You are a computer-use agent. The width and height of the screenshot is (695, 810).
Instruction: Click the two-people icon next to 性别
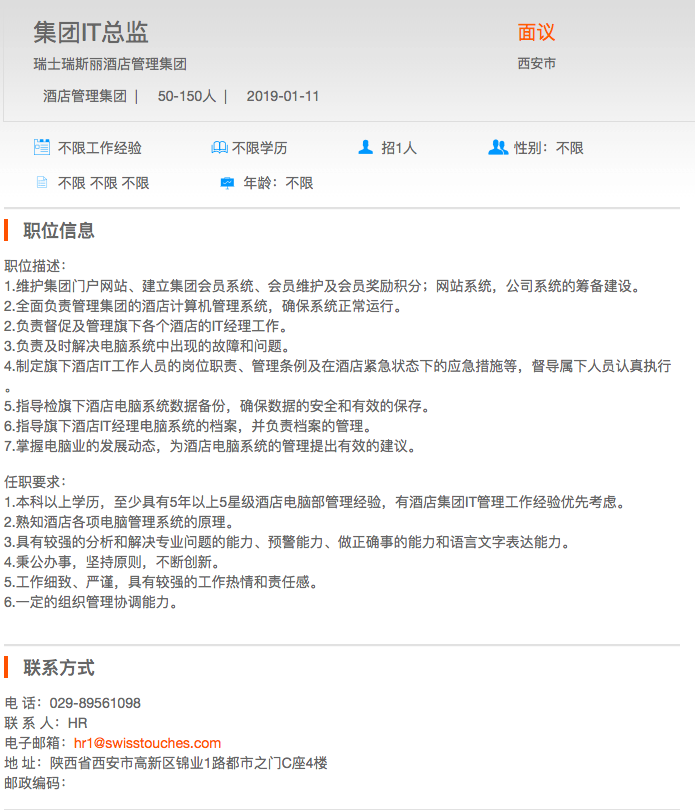click(497, 147)
